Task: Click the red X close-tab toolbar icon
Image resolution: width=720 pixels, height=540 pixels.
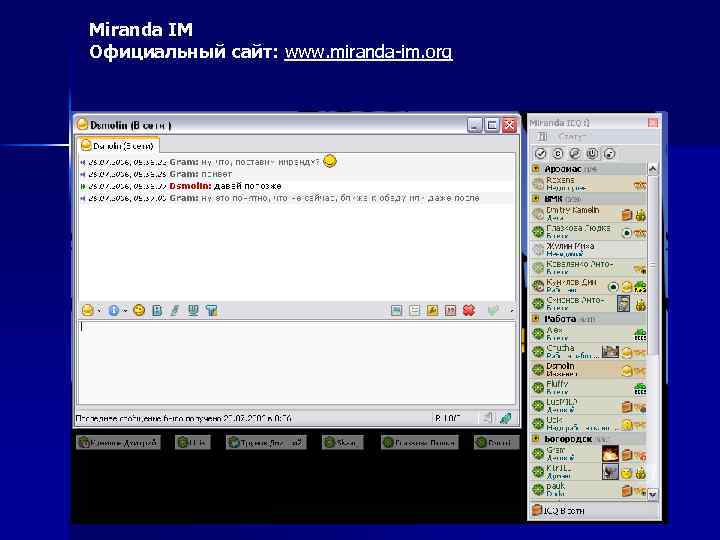Action: (x=469, y=311)
